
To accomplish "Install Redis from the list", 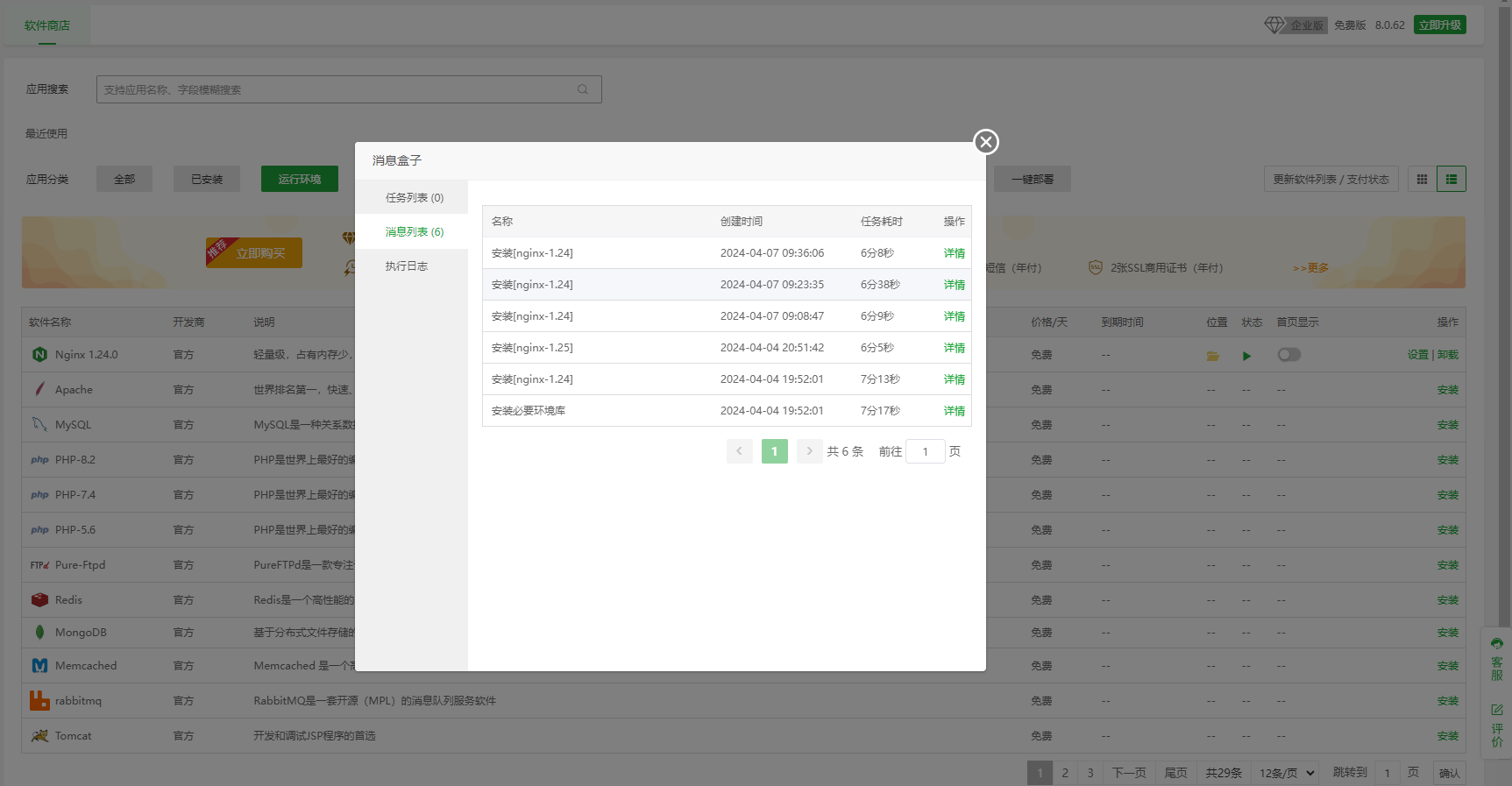I will pos(1448,600).
